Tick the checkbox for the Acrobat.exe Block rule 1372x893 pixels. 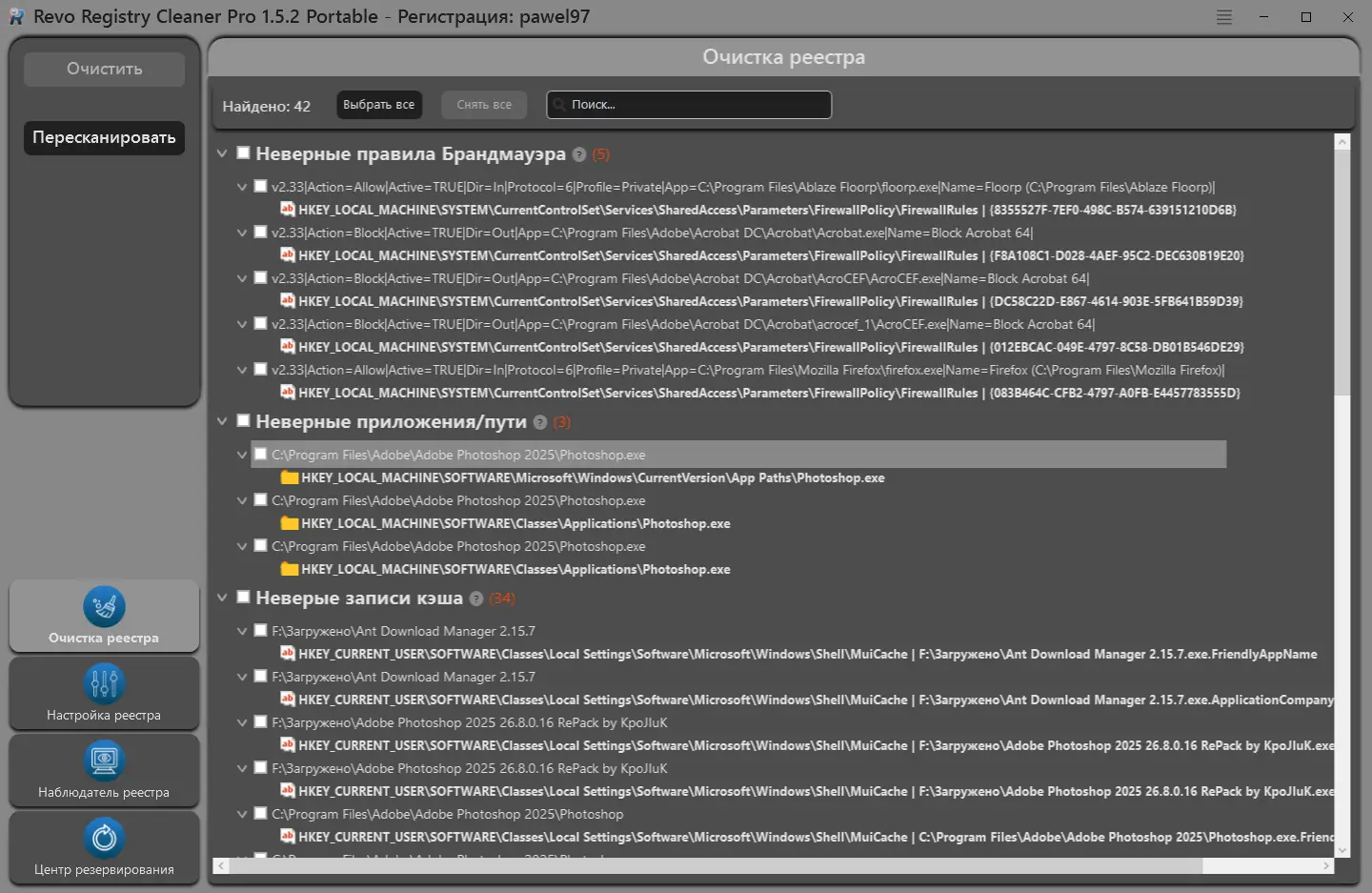click(260, 232)
